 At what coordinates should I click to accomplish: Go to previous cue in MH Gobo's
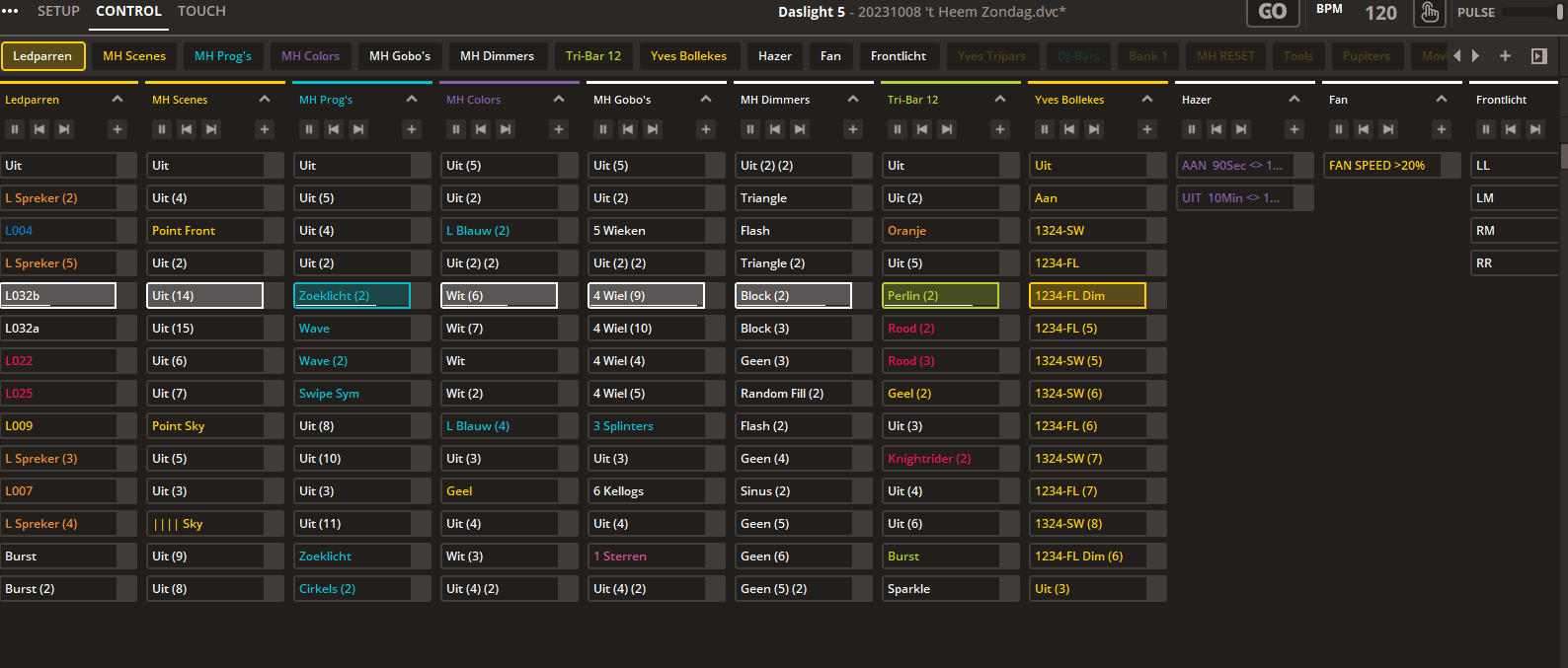628,129
